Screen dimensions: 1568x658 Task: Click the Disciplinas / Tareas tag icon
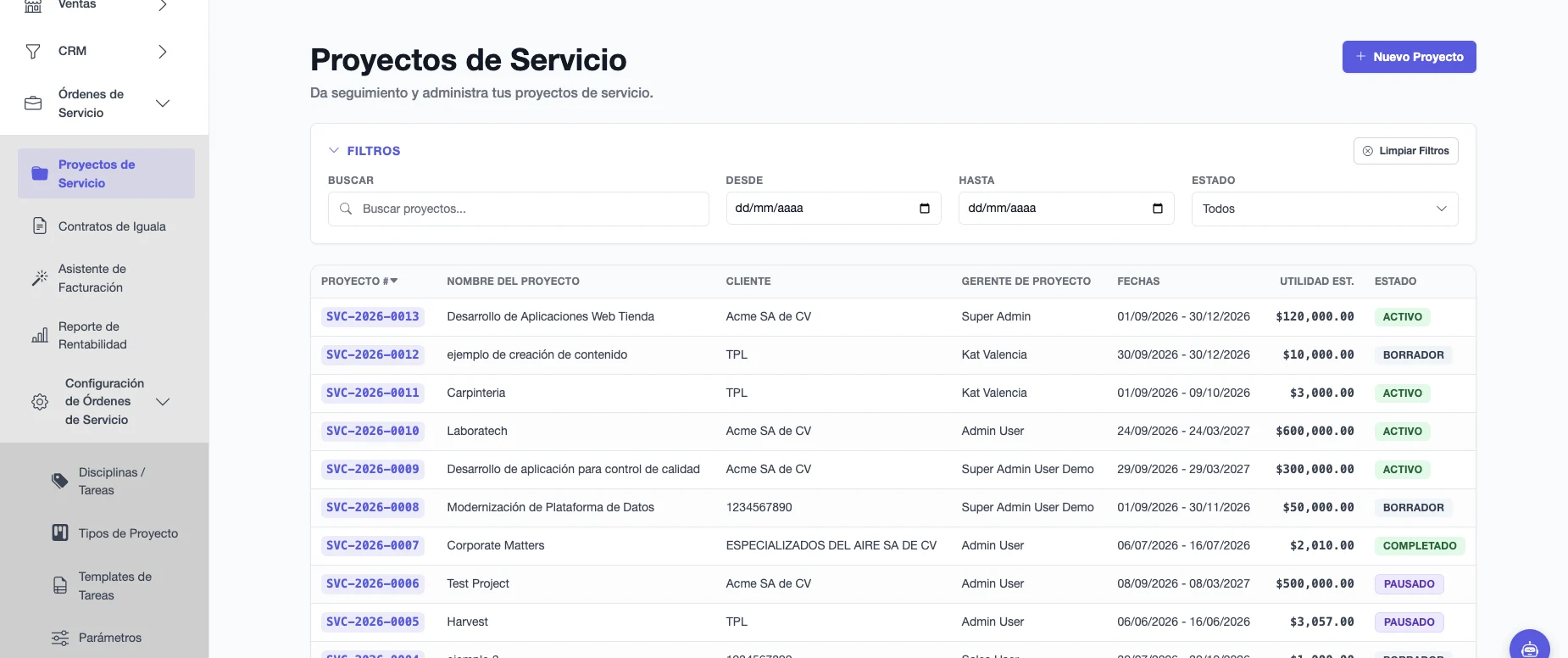tap(60, 482)
